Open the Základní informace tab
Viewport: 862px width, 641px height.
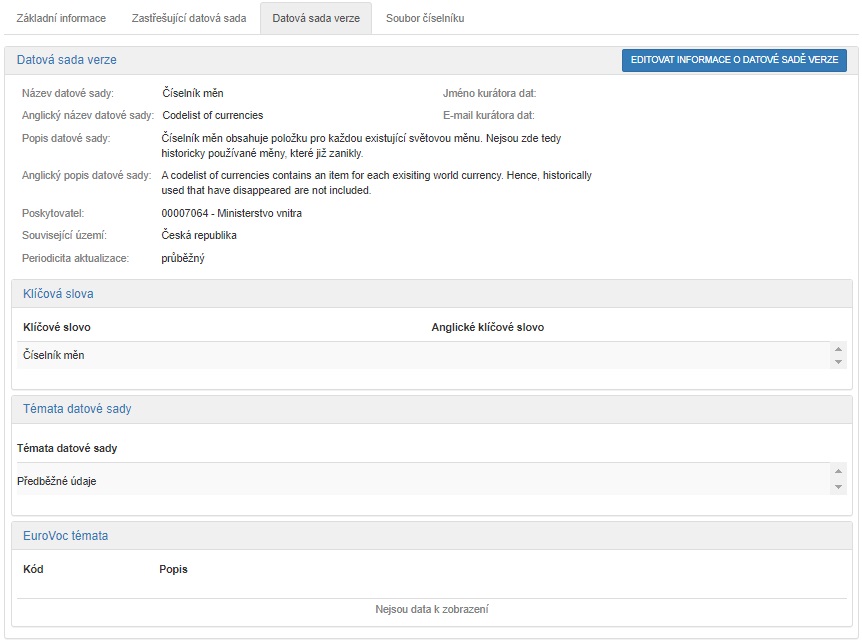[x=61, y=18]
